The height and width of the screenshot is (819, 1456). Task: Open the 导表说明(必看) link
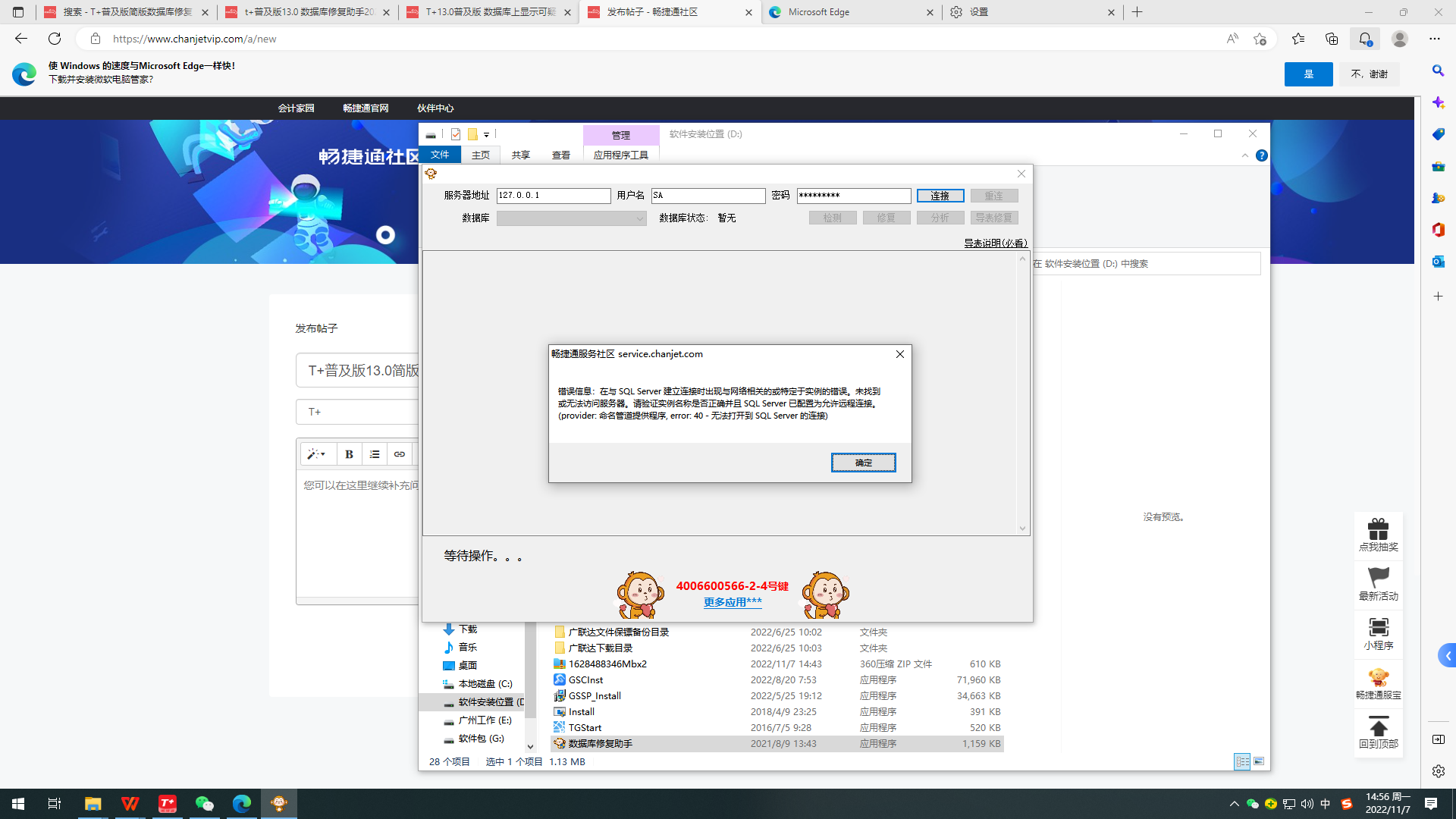(996, 243)
